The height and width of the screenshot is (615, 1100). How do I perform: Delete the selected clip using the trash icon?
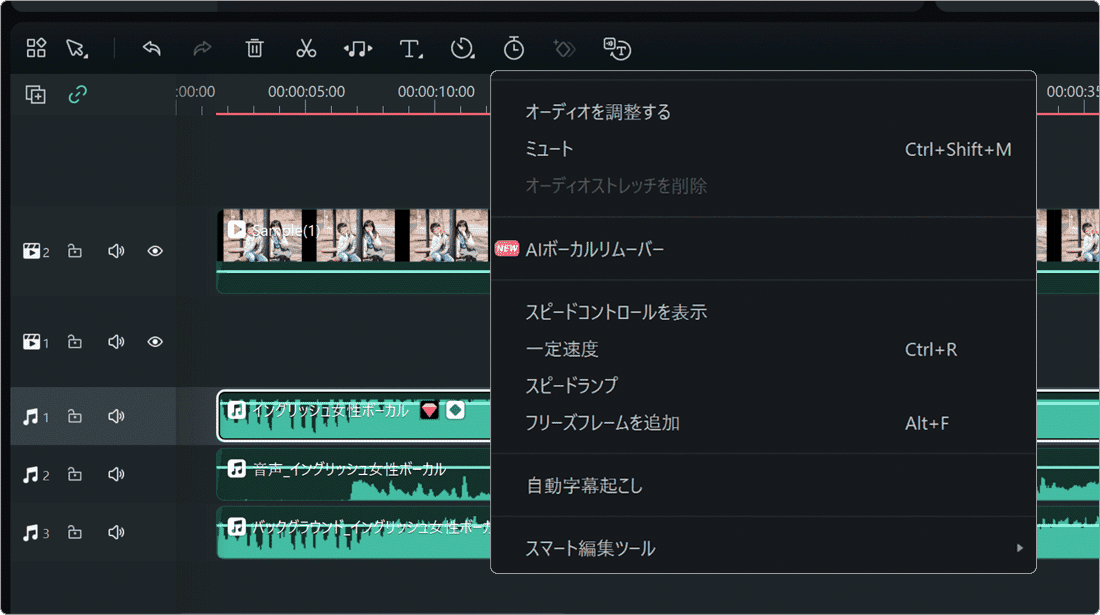tap(254, 48)
